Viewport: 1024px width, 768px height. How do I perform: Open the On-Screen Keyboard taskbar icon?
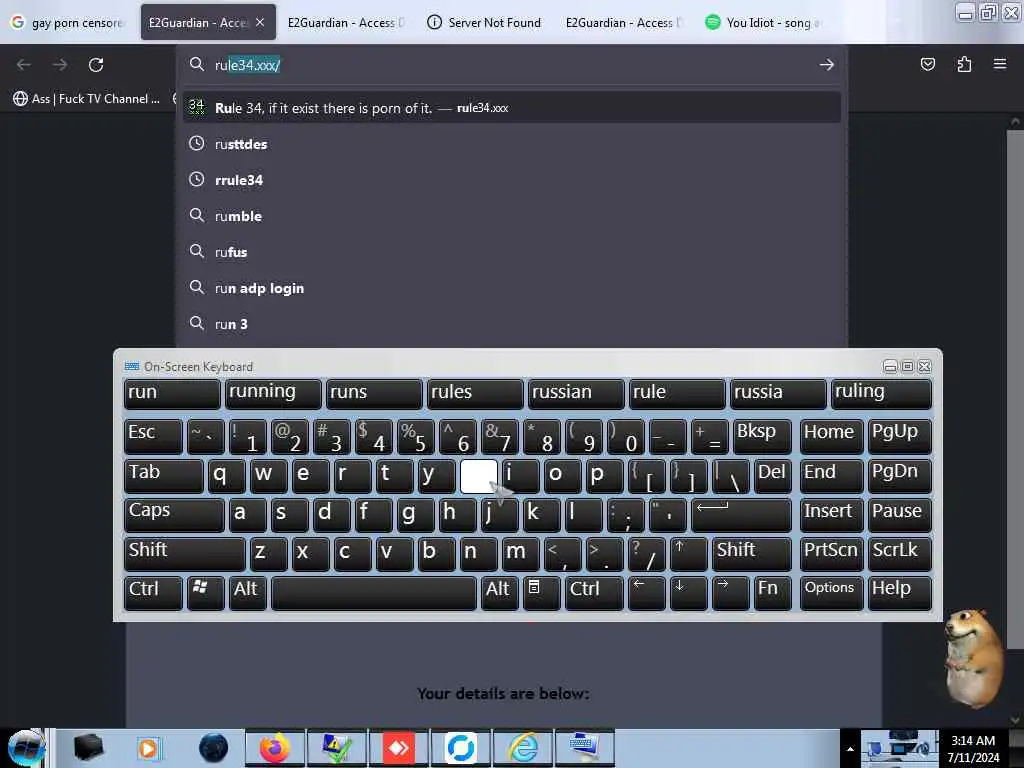(x=584, y=748)
